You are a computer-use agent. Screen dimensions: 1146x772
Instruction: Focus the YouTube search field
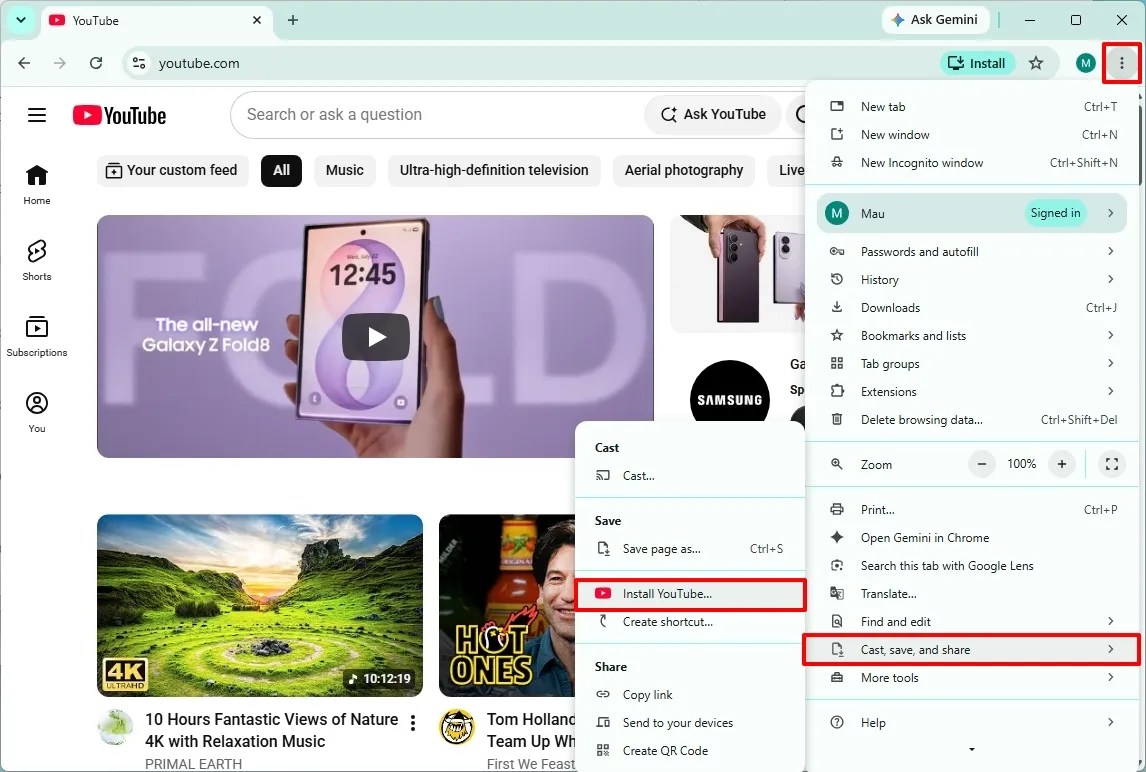coord(439,115)
